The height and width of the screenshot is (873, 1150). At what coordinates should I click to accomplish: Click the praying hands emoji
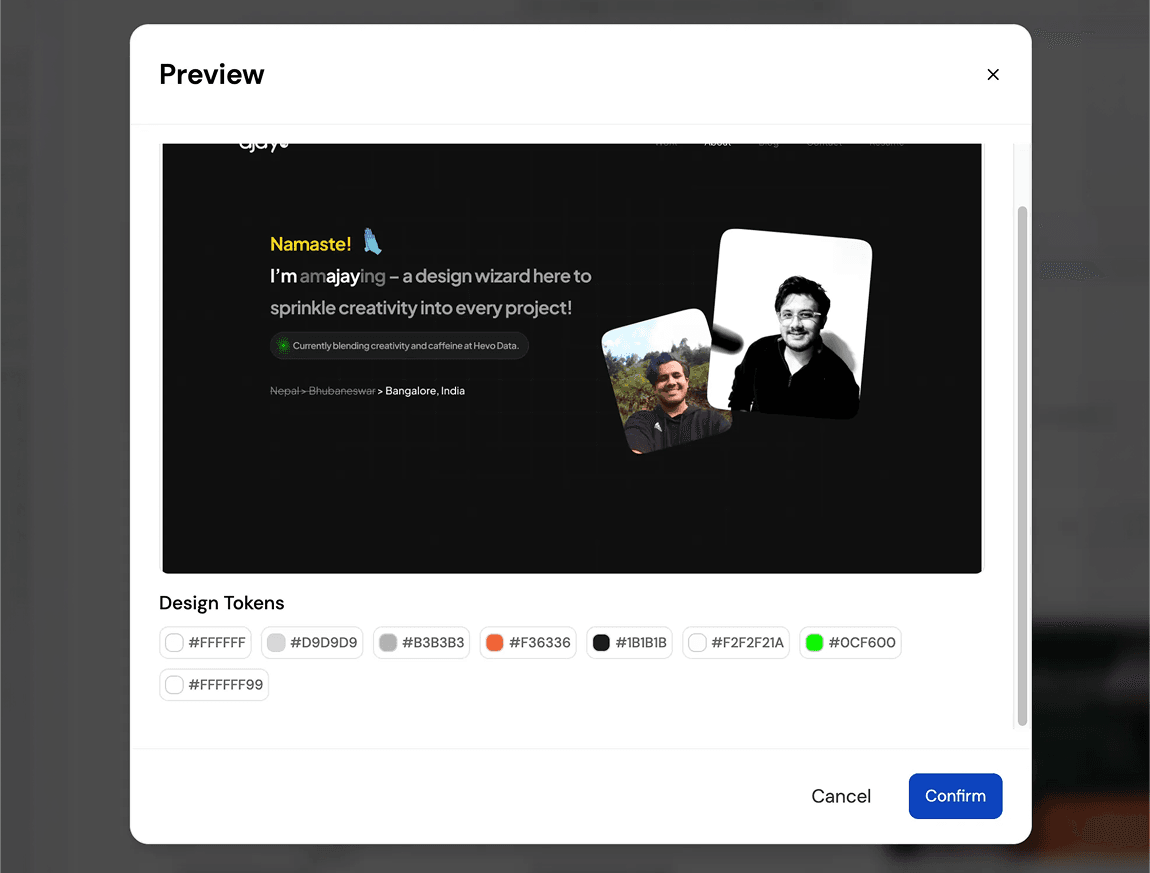373,242
